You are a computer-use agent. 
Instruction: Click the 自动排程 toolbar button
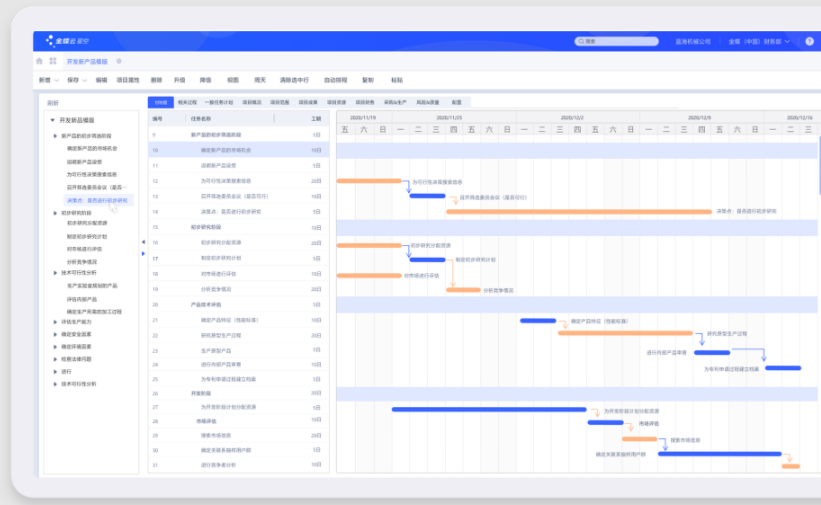[x=336, y=80]
